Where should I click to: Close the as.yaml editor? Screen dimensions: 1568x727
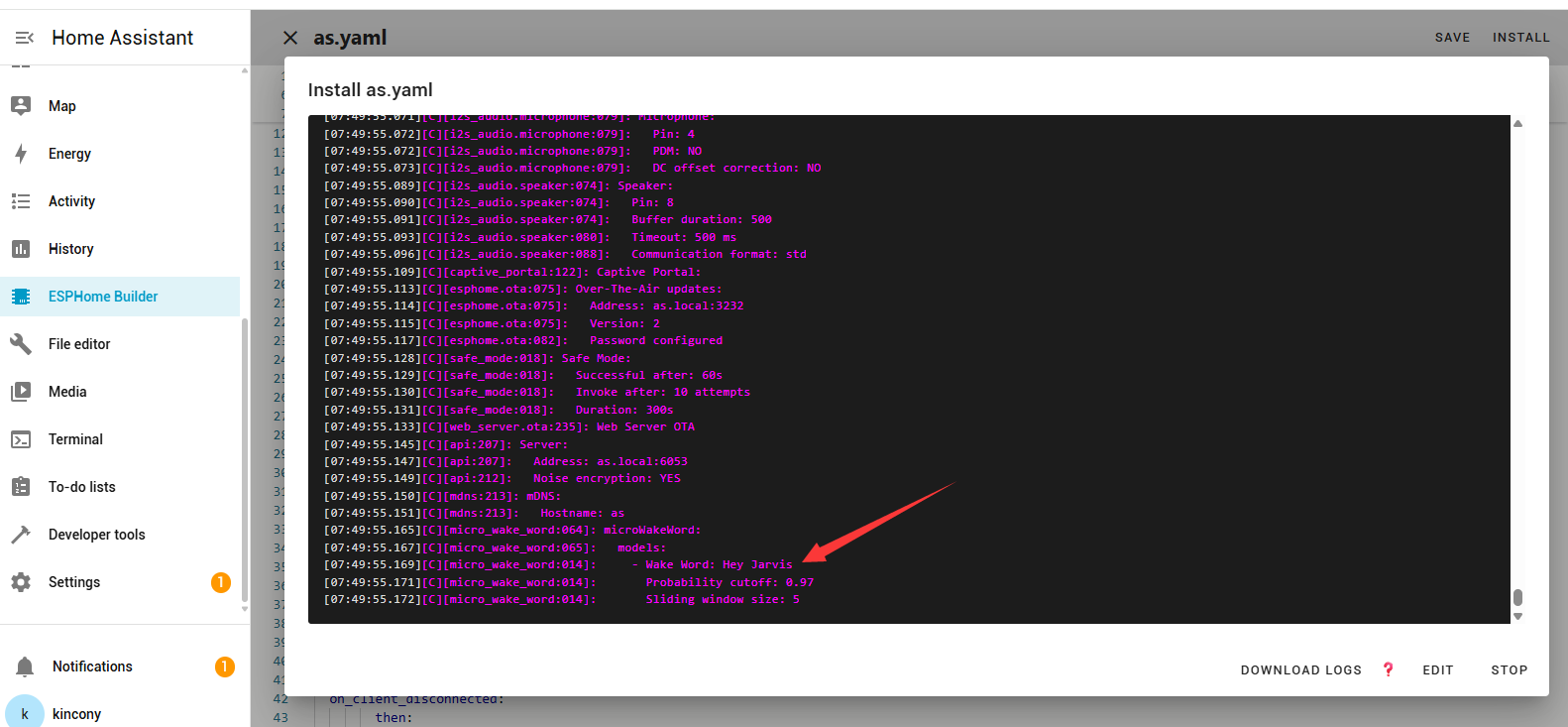(290, 38)
